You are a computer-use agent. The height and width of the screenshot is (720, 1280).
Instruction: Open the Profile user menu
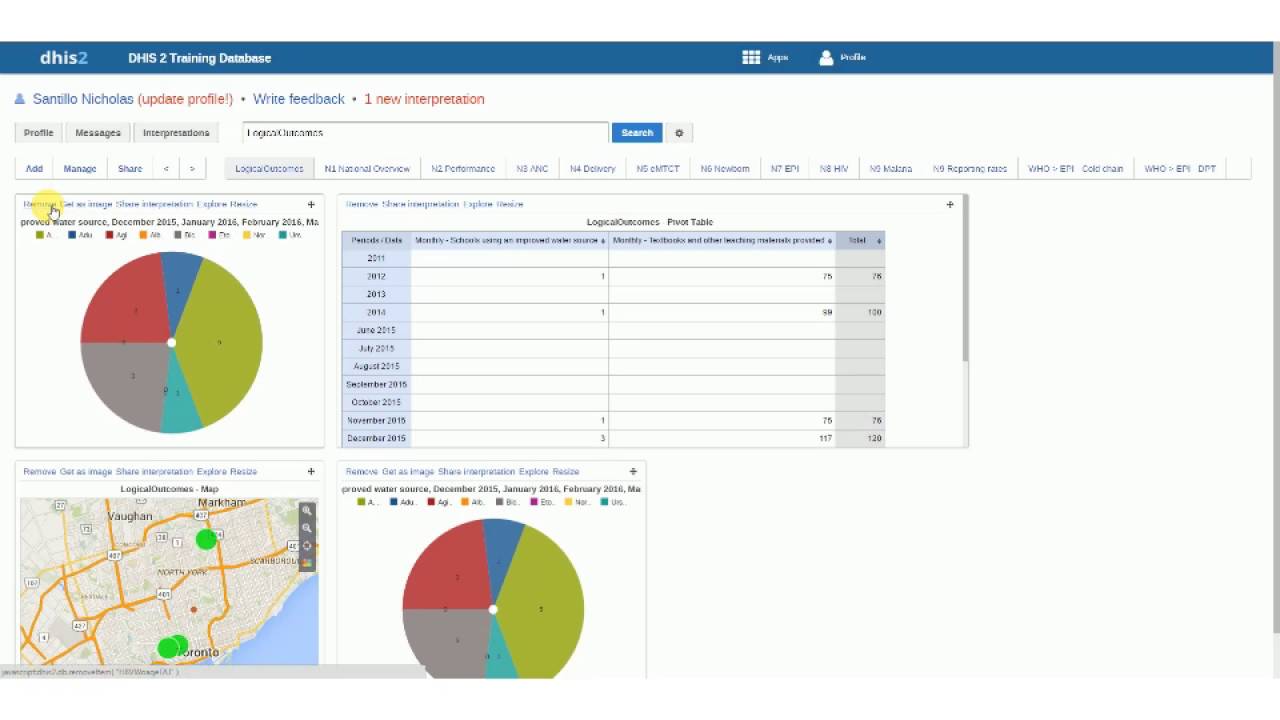point(842,57)
